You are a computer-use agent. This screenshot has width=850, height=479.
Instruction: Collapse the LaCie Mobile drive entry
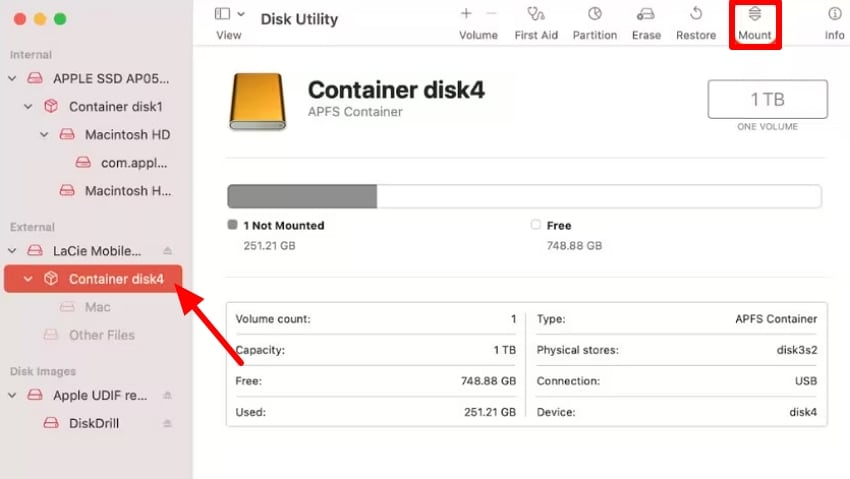pos(13,251)
